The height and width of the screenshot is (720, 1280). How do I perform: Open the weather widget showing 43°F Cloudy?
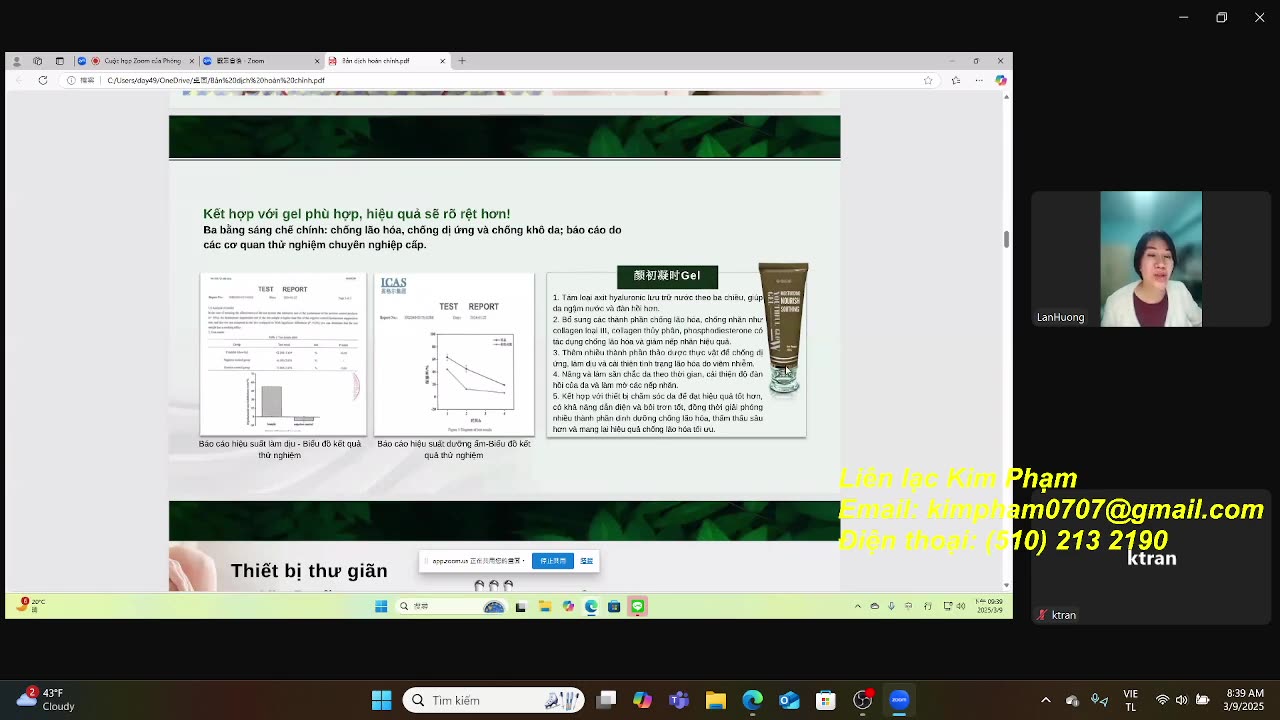click(45, 700)
